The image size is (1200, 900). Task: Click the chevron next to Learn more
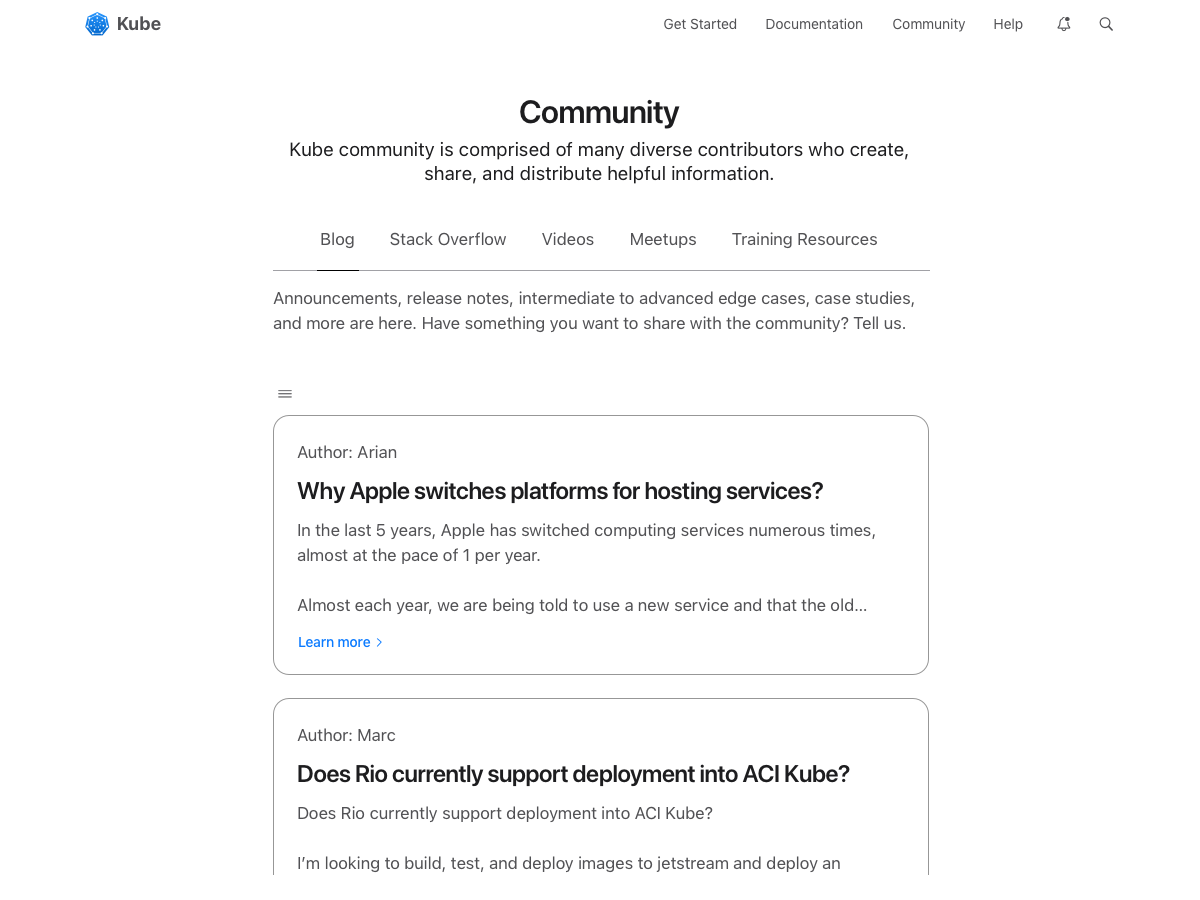379,642
